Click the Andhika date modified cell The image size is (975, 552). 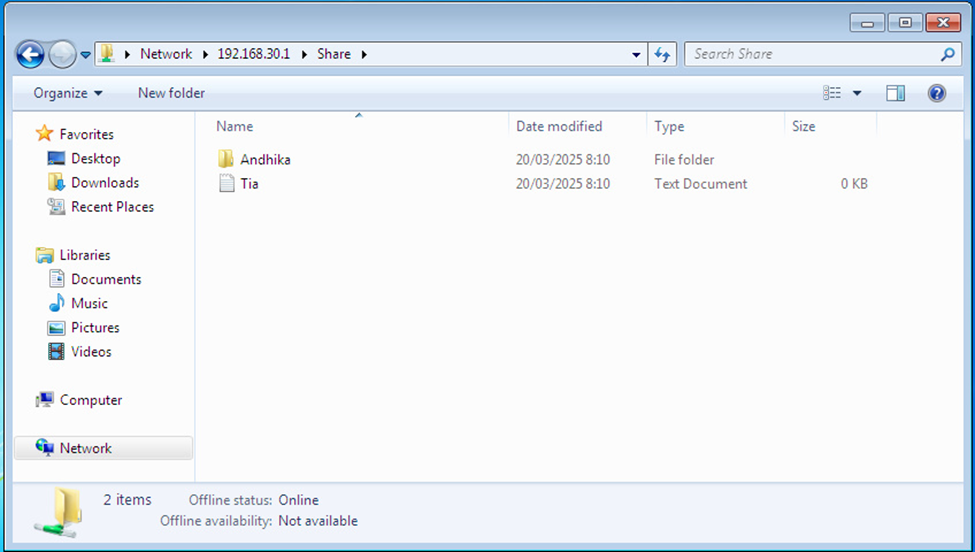(x=563, y=160)
